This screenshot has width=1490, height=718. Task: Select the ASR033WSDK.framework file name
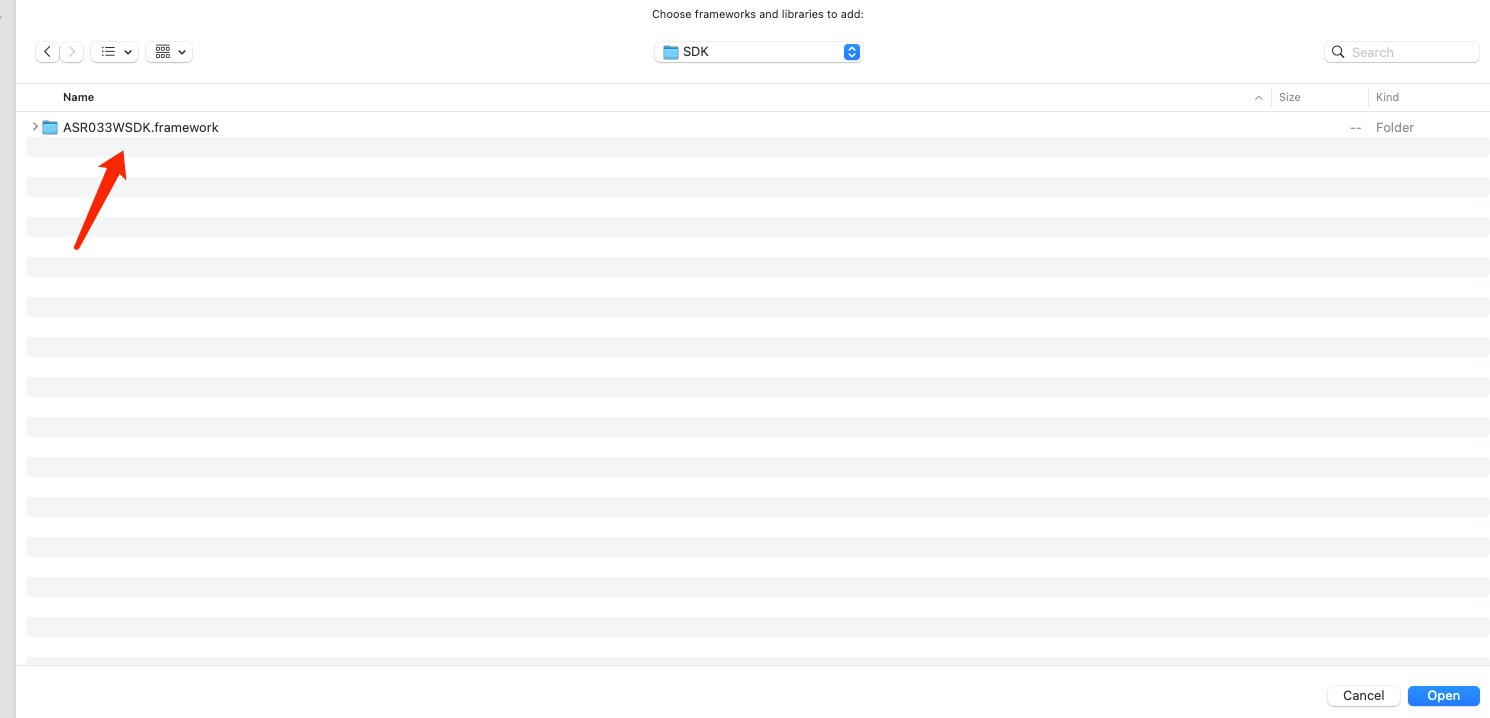pyautogui.click(x=141, y=127)
